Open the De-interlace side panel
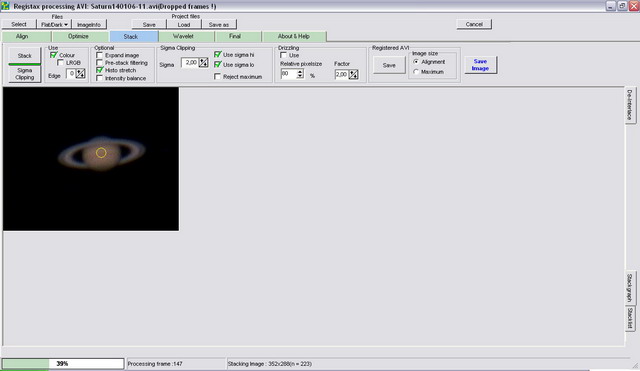The width and height of the screenshot is (640, 371). click(x=629, y=104)
